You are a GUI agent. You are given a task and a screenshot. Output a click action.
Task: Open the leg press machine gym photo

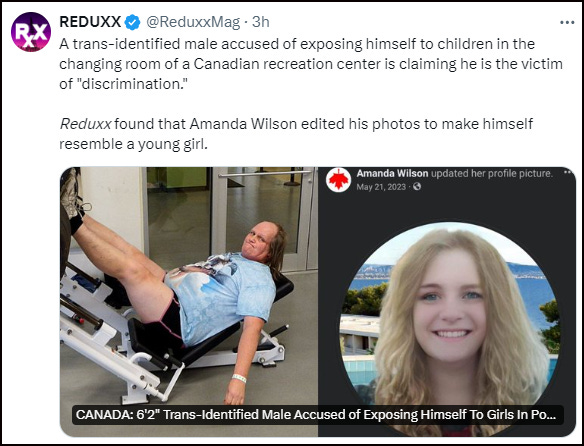(189, 286)
